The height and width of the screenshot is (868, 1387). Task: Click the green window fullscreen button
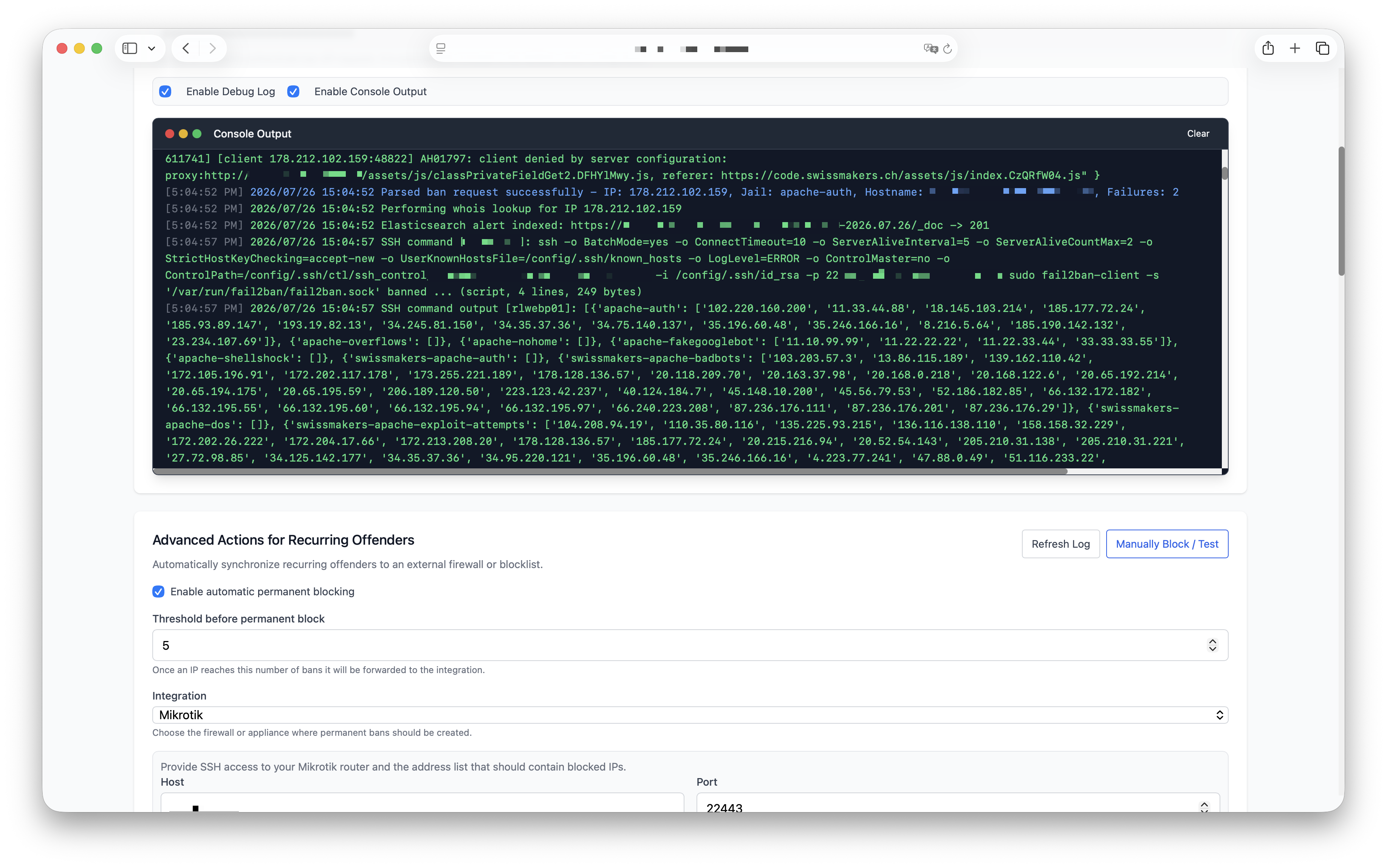pyautogui.click(x=96, y=48)
